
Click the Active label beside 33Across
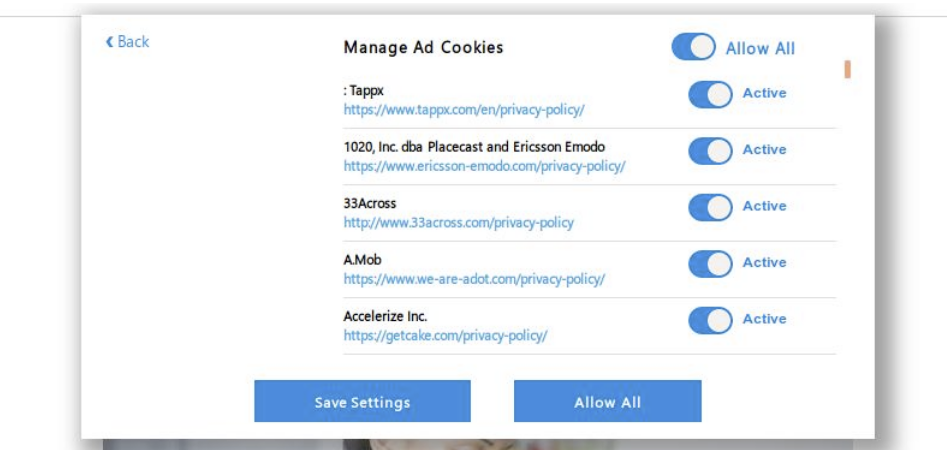[764, 206]
